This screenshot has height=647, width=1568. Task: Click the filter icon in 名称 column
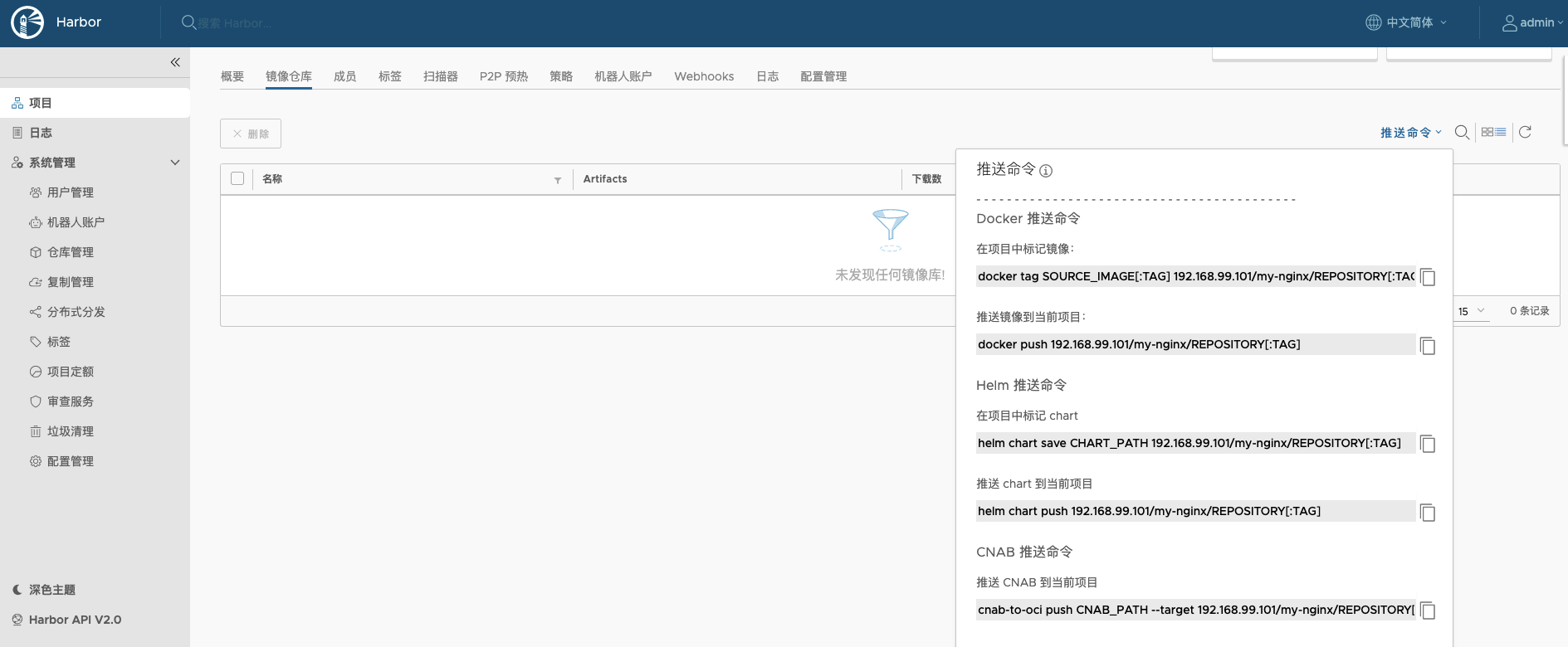point(558,180)
